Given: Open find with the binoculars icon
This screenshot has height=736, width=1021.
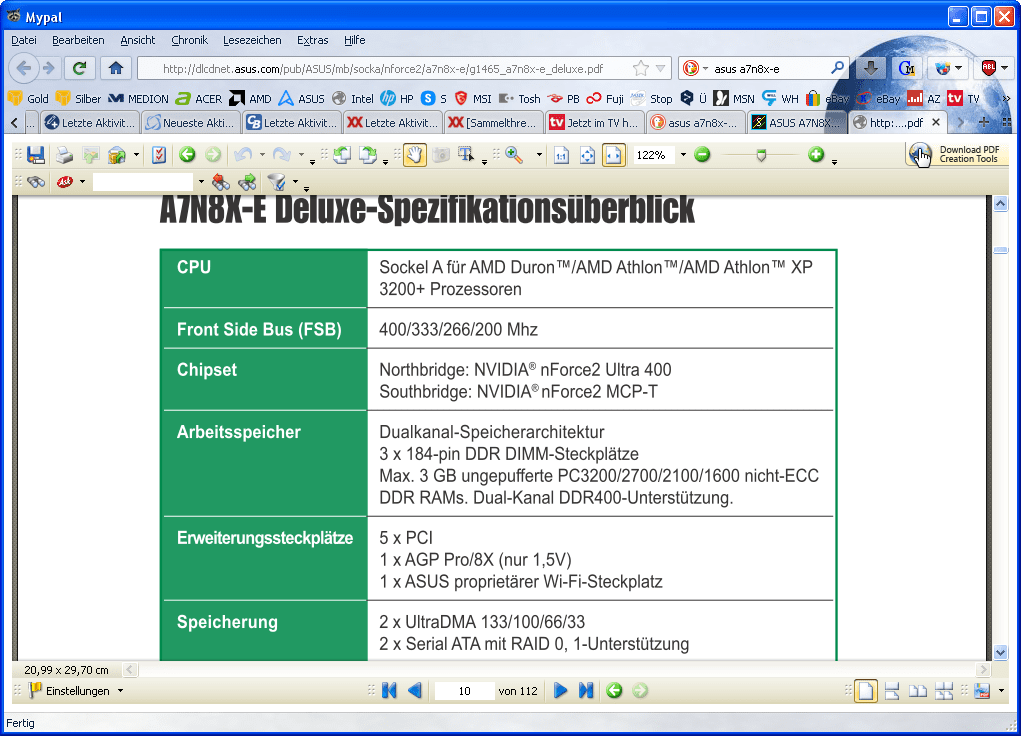Looking at the screenshot, I should click(36, 182).
